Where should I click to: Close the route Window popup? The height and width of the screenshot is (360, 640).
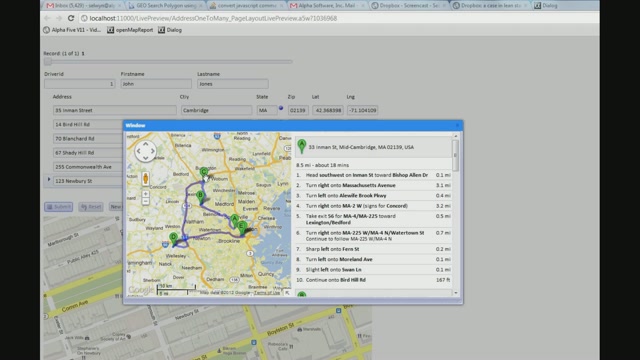(x=457, y=125)
